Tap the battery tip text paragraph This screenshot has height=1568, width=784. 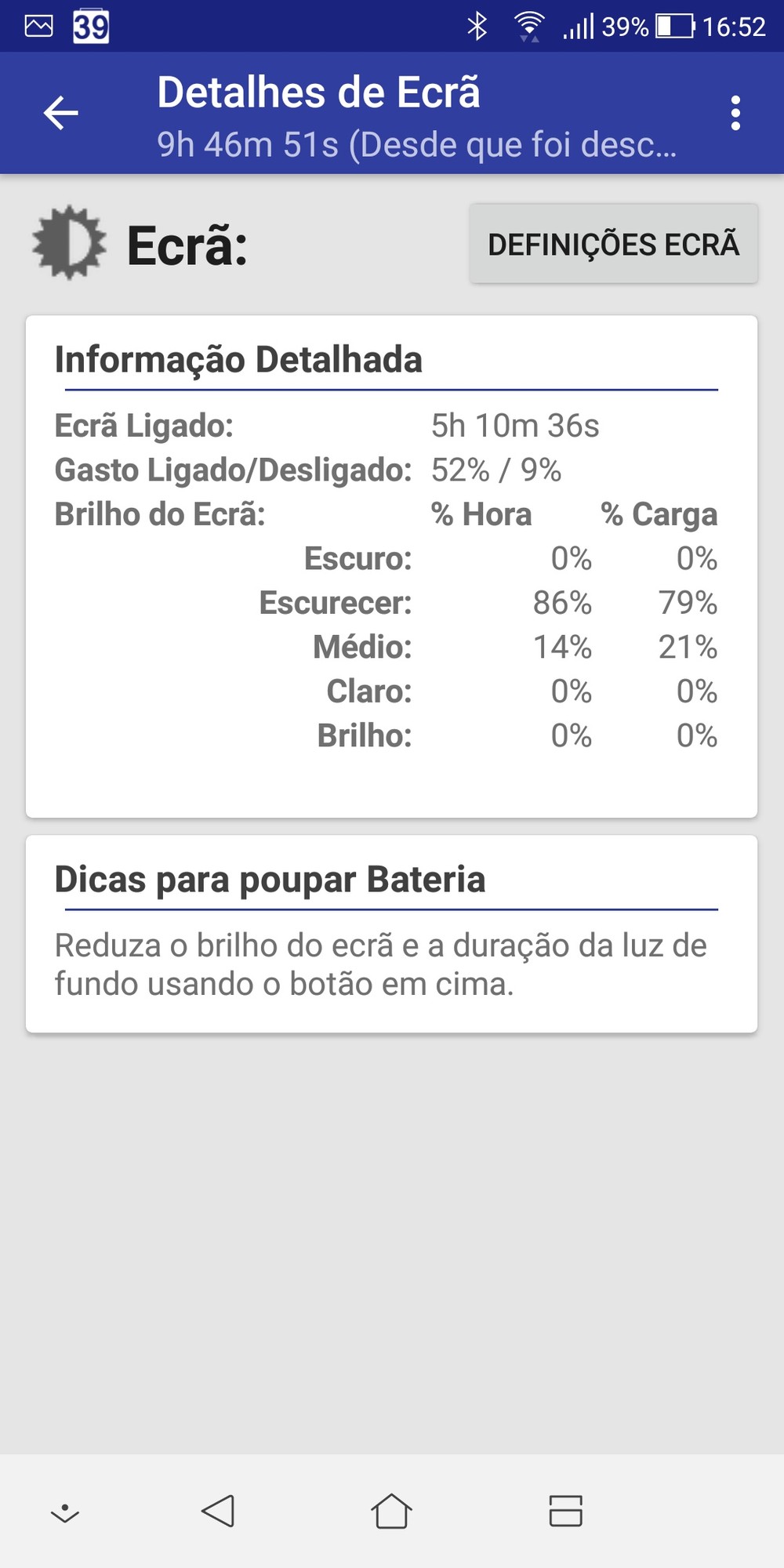pos(380,964)
